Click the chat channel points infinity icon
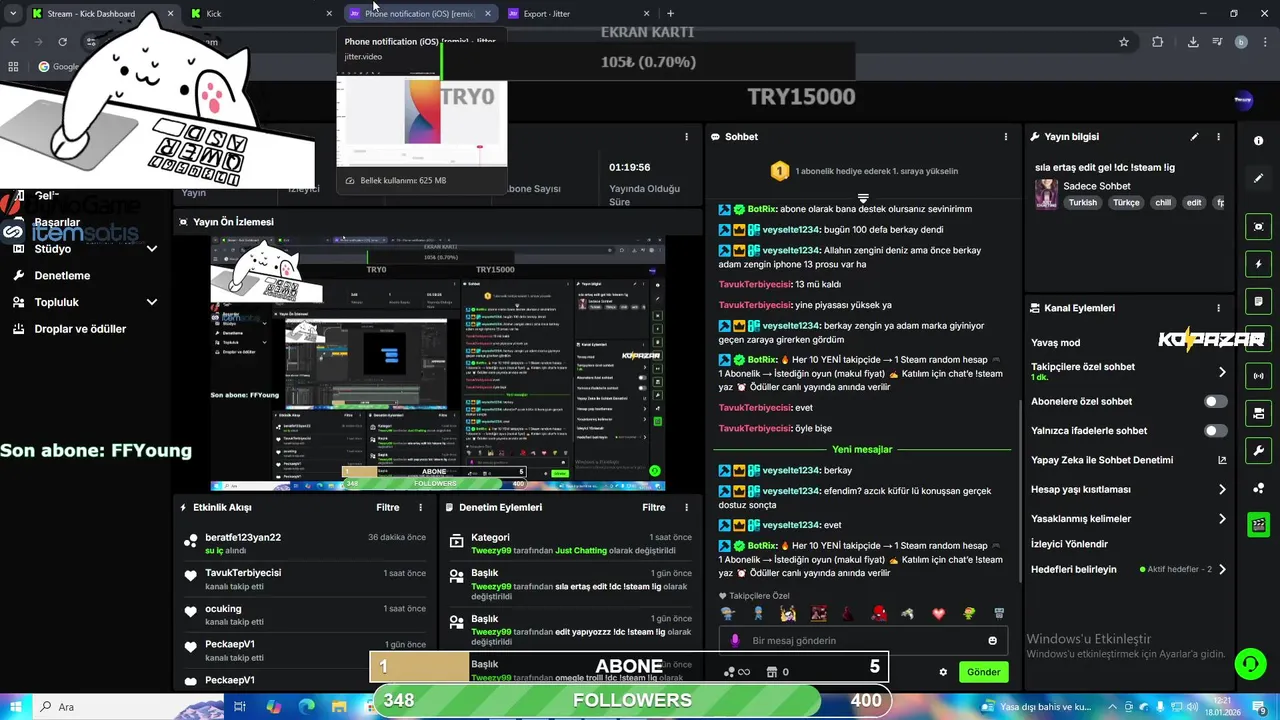This screenshot has width=1280, height=720. point(737,672)
